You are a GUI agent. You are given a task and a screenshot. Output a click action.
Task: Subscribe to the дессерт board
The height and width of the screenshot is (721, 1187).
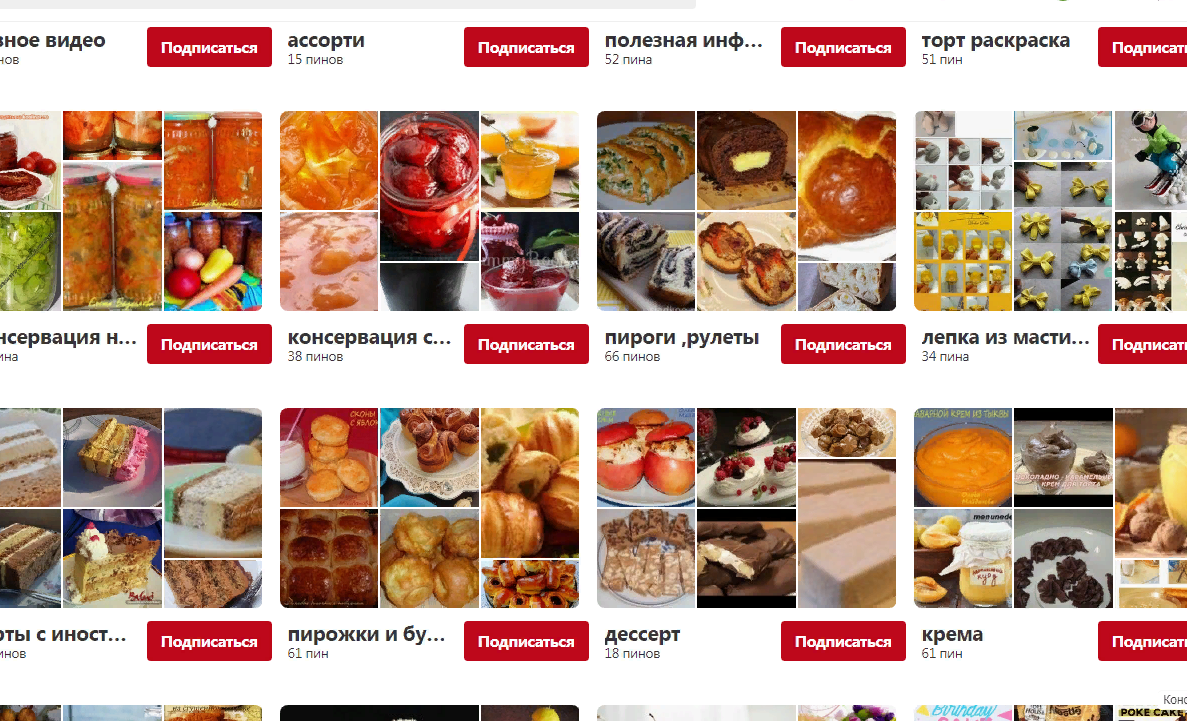coord(843,641)
